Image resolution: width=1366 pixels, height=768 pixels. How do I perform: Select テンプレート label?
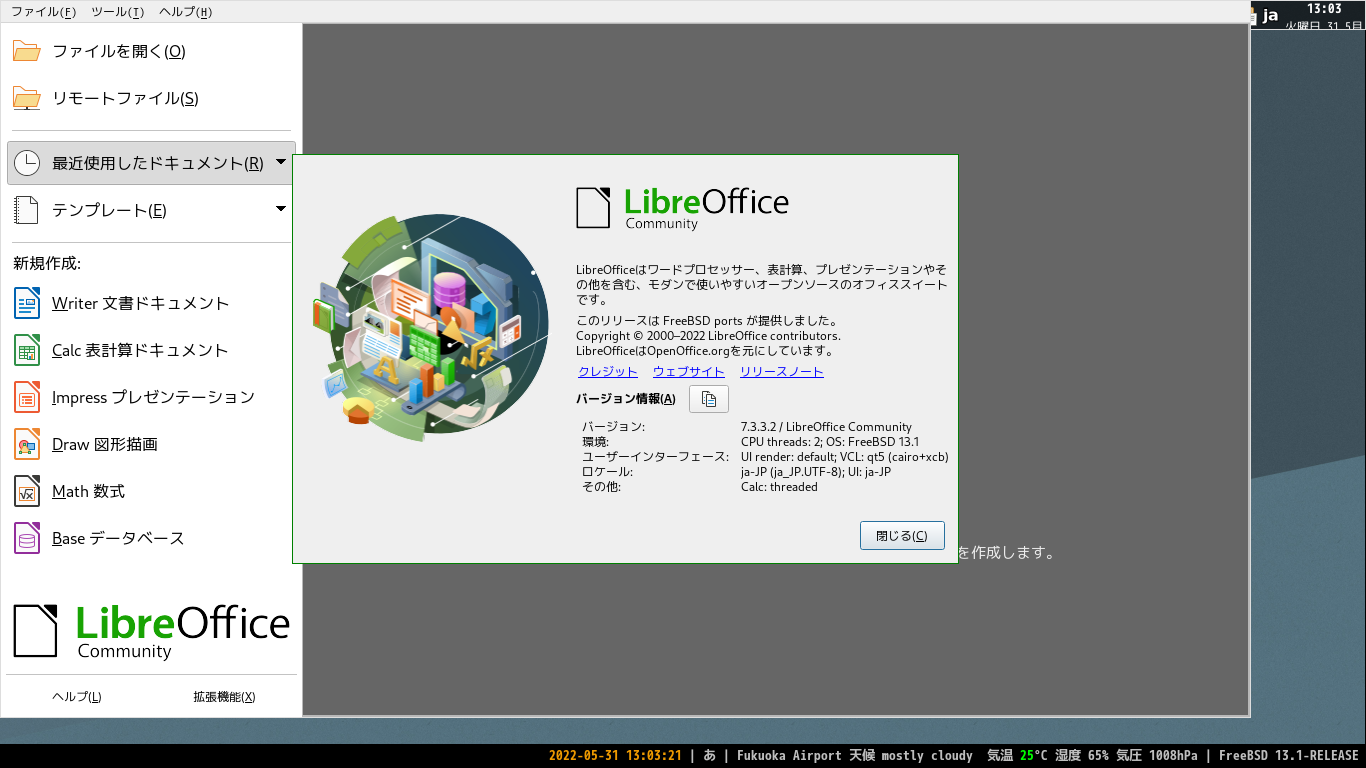click(x=109, y=210)
